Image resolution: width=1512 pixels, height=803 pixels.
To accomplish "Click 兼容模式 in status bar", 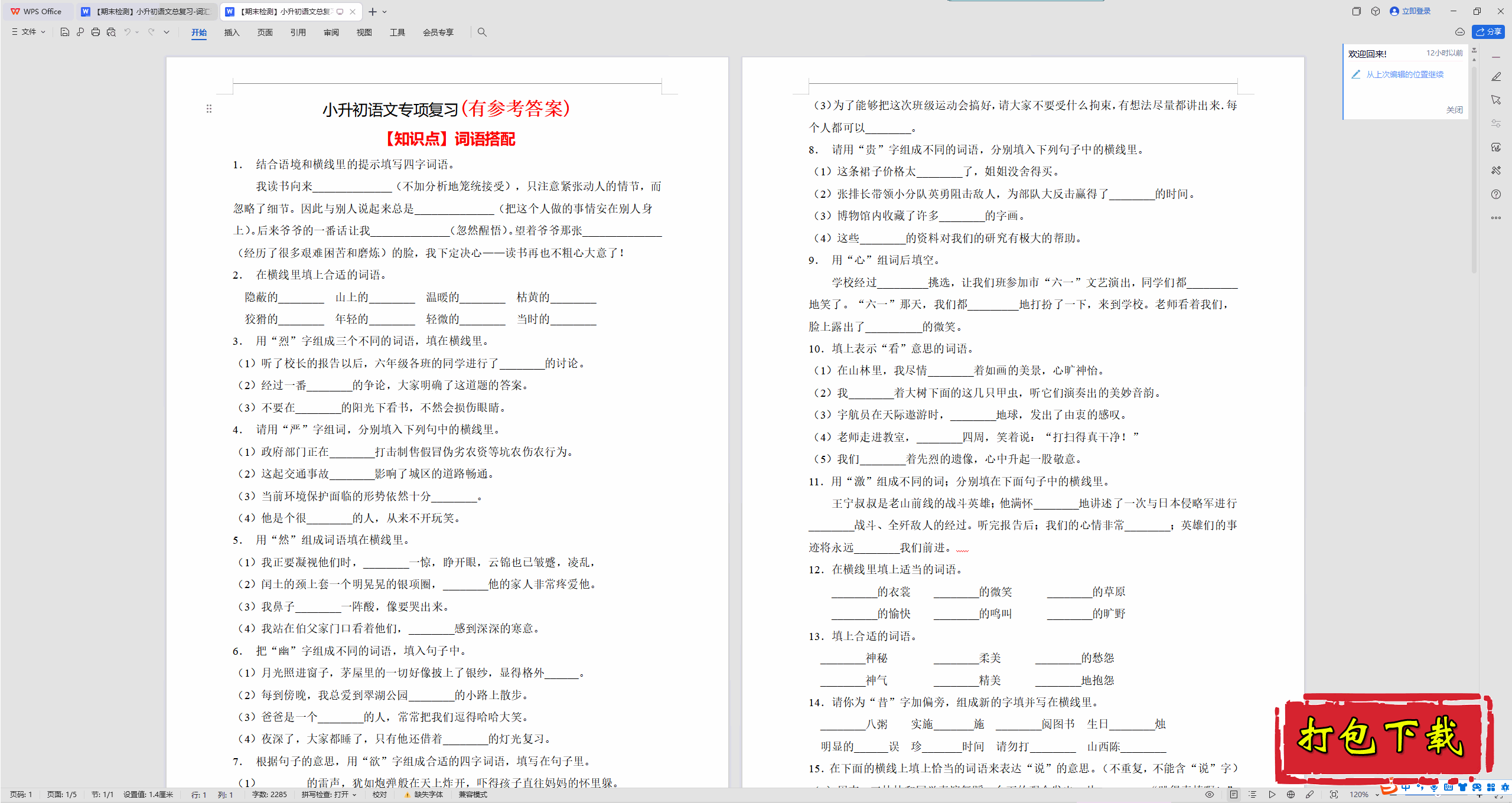I will coord(473,795).
